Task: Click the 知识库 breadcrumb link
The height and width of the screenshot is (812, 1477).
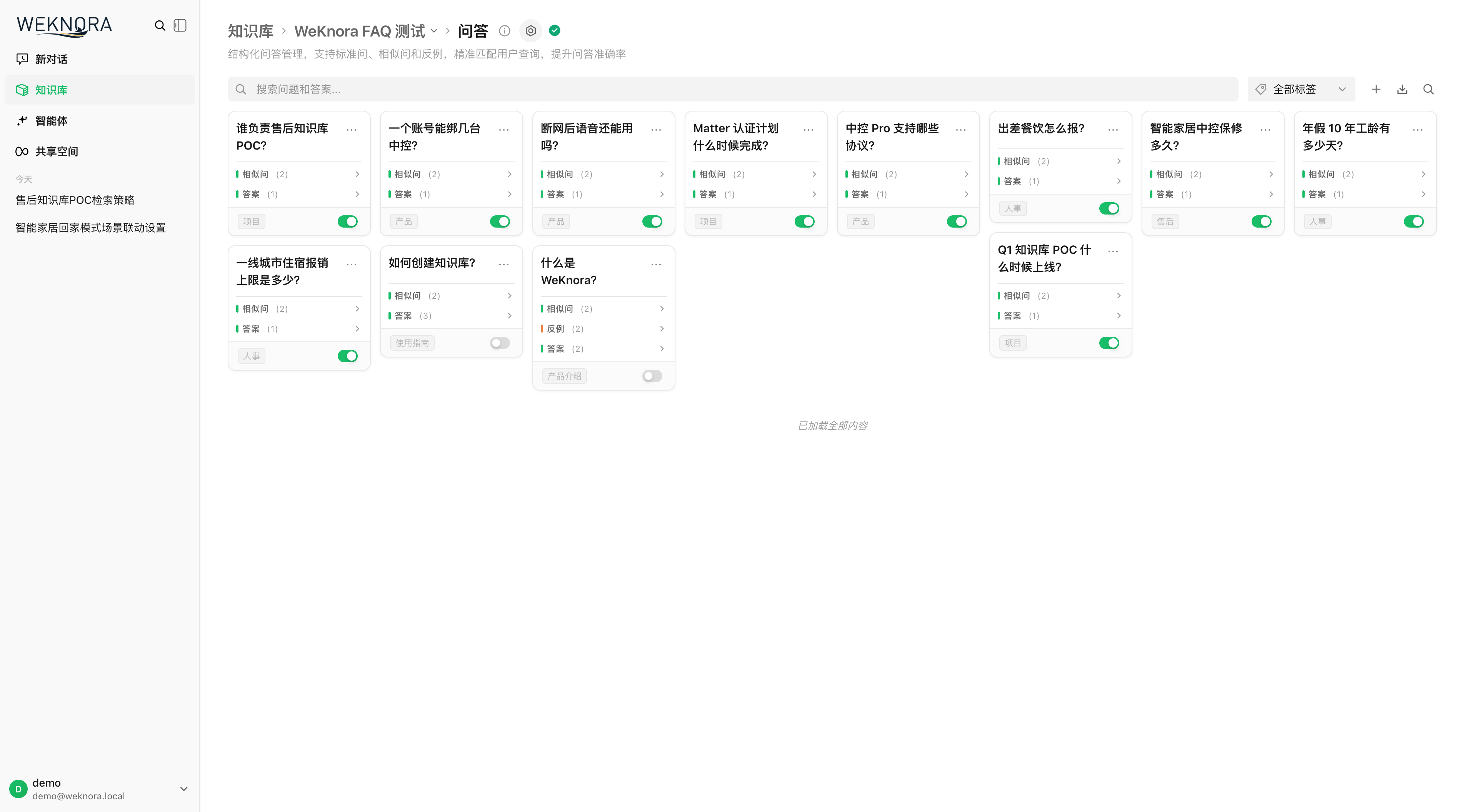Action: pos(250,31)
